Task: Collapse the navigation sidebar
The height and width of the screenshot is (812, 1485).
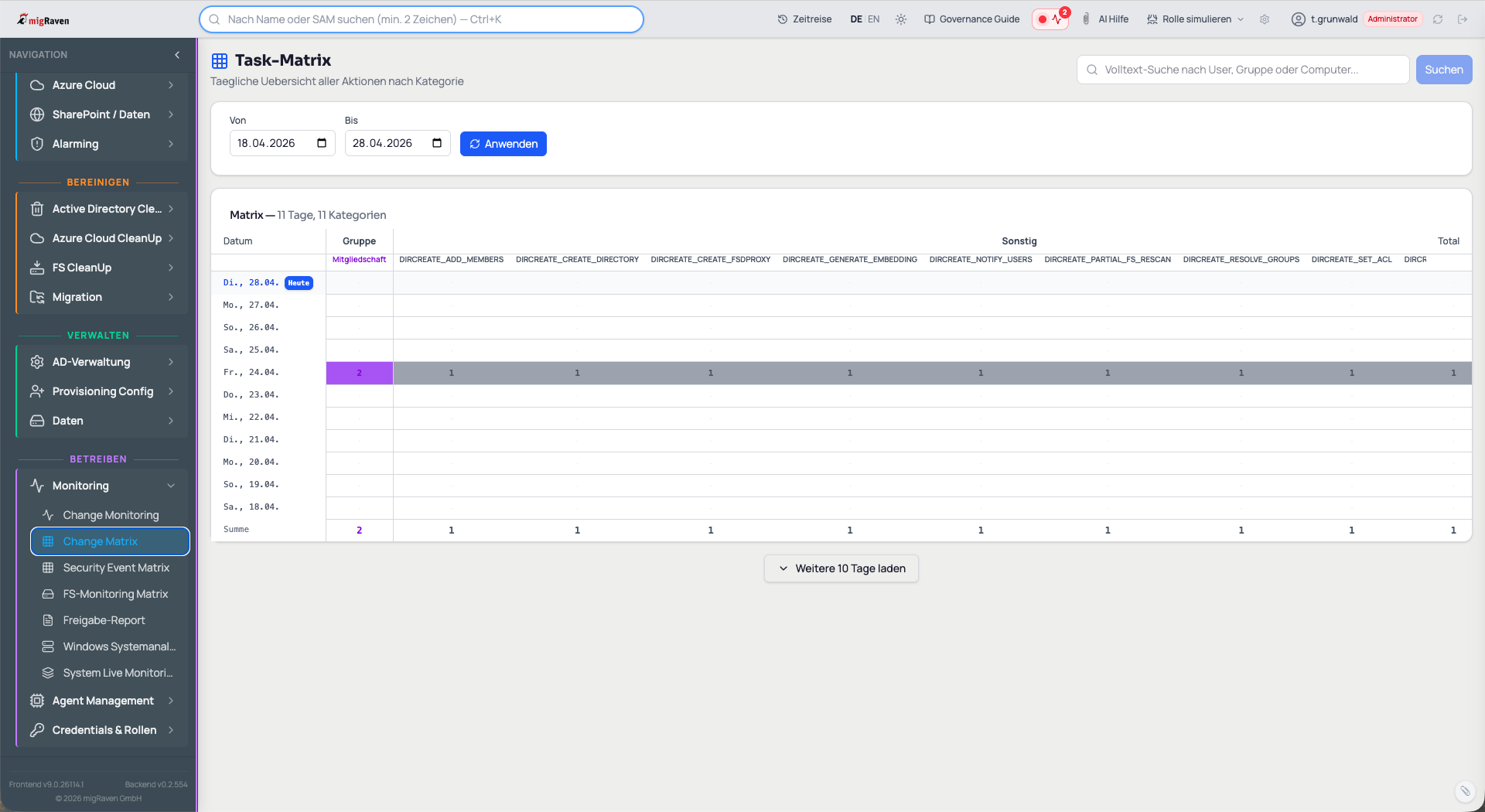Action: tap(177, 55)
